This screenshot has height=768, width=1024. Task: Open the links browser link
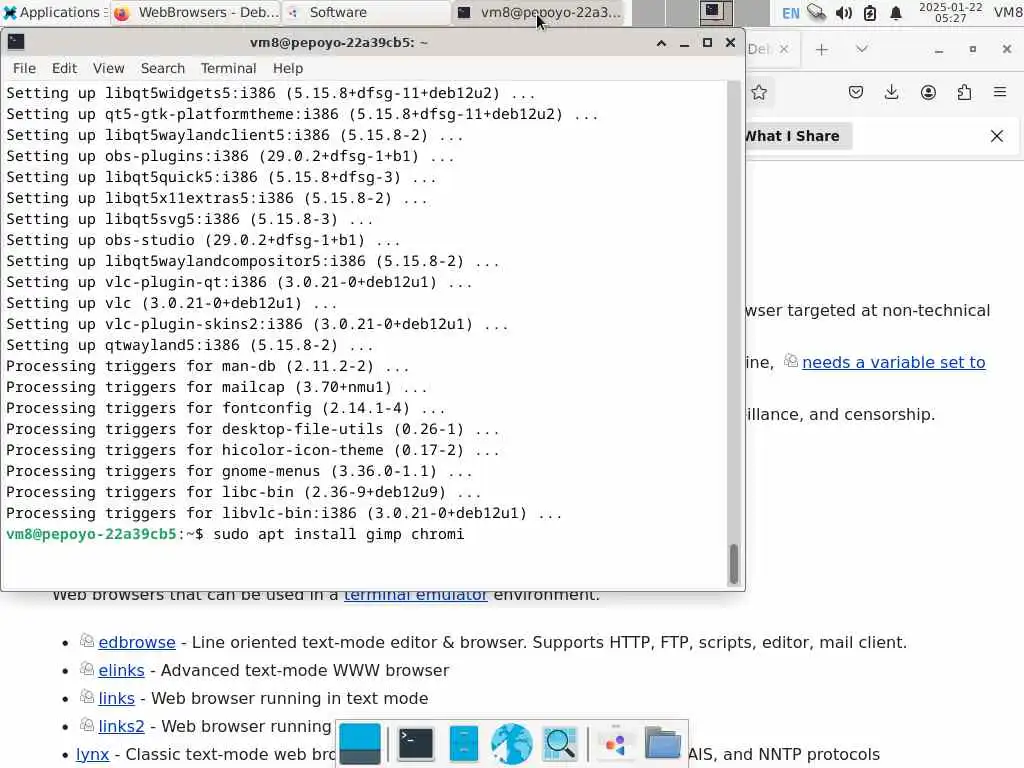point(116,699)
